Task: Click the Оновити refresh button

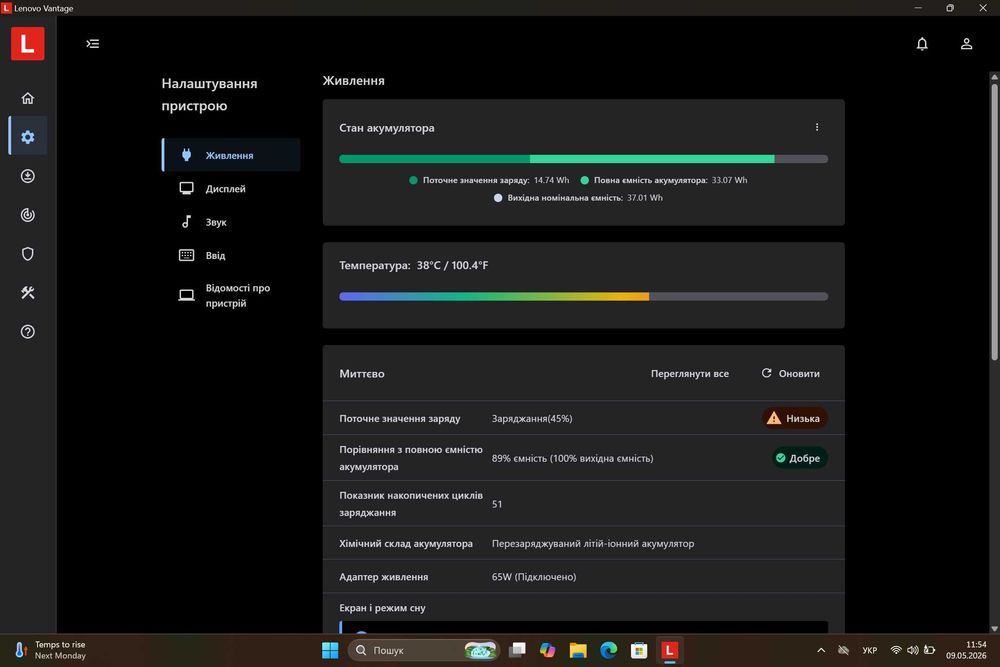Action: [x=791, y=373]
